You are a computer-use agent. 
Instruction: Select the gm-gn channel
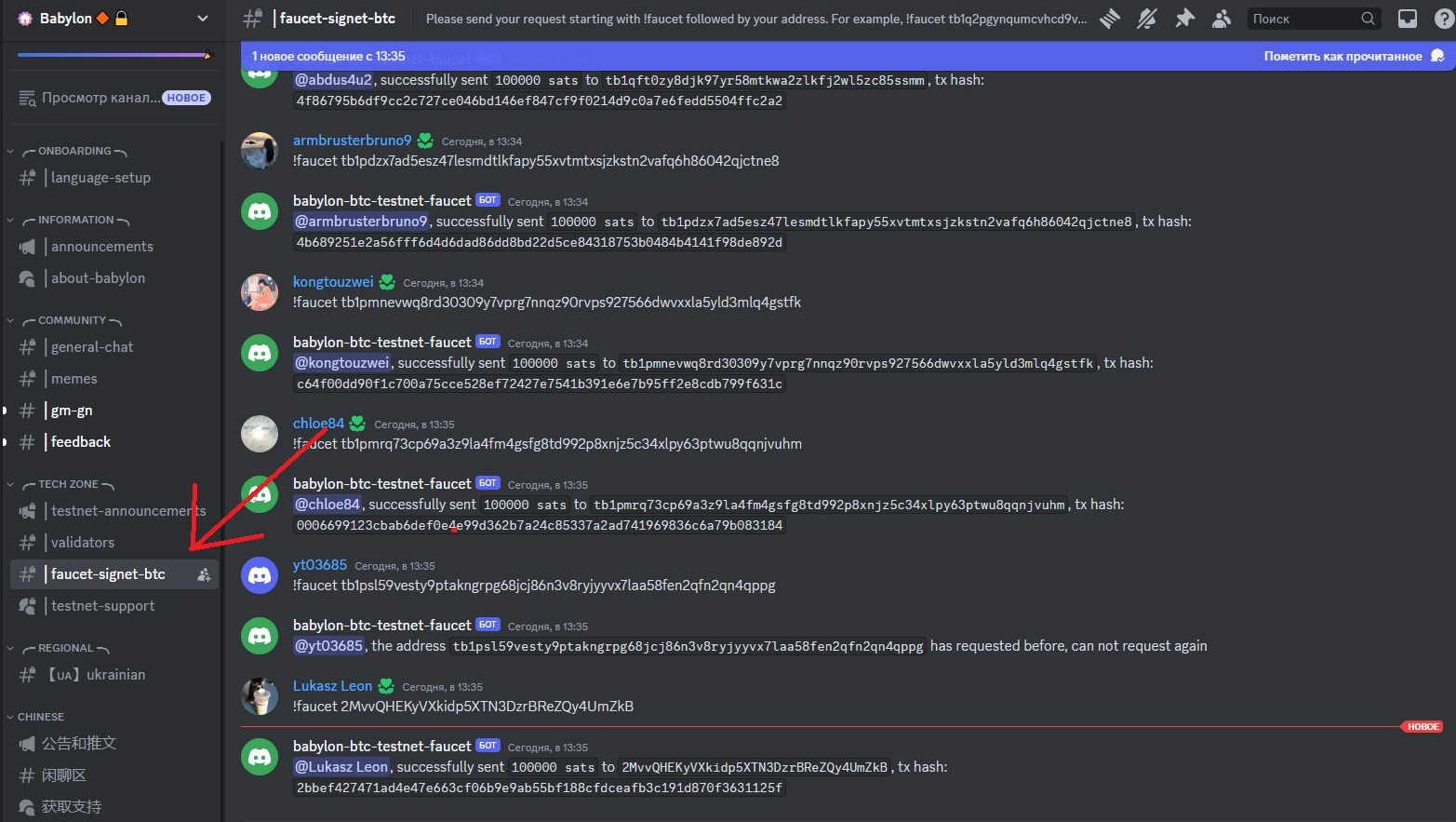click(x=114, y=411)
